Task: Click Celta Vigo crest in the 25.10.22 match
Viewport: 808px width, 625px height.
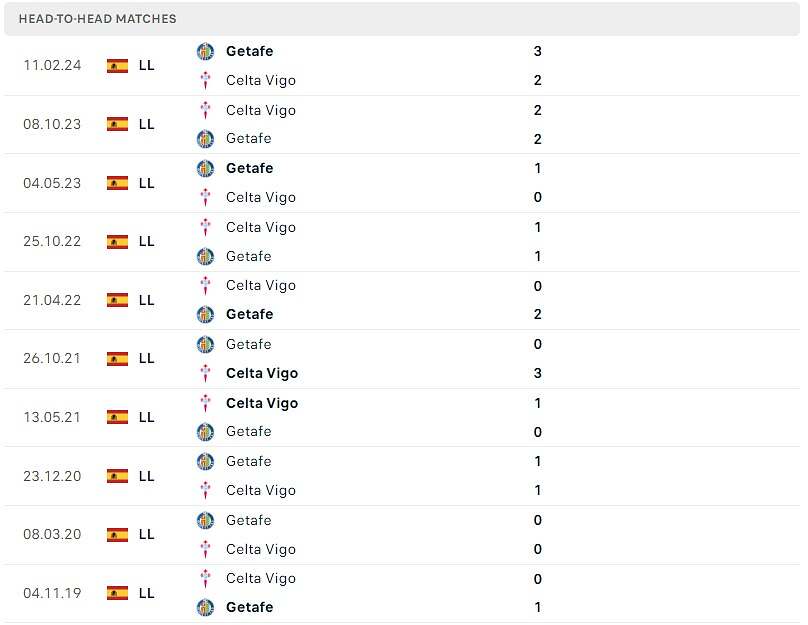Action: 205,227
